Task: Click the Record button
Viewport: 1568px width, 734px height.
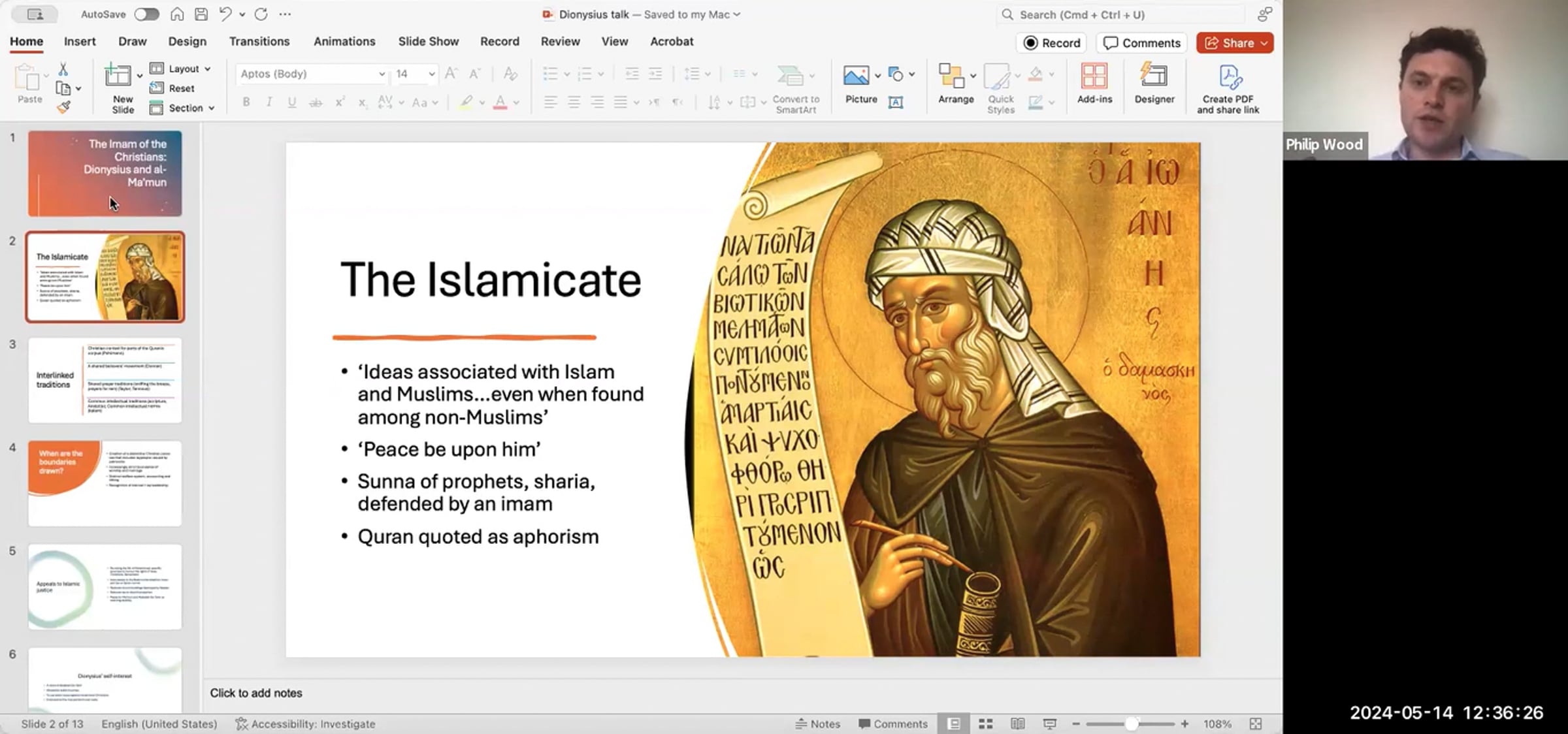Action: point(1052,43)
